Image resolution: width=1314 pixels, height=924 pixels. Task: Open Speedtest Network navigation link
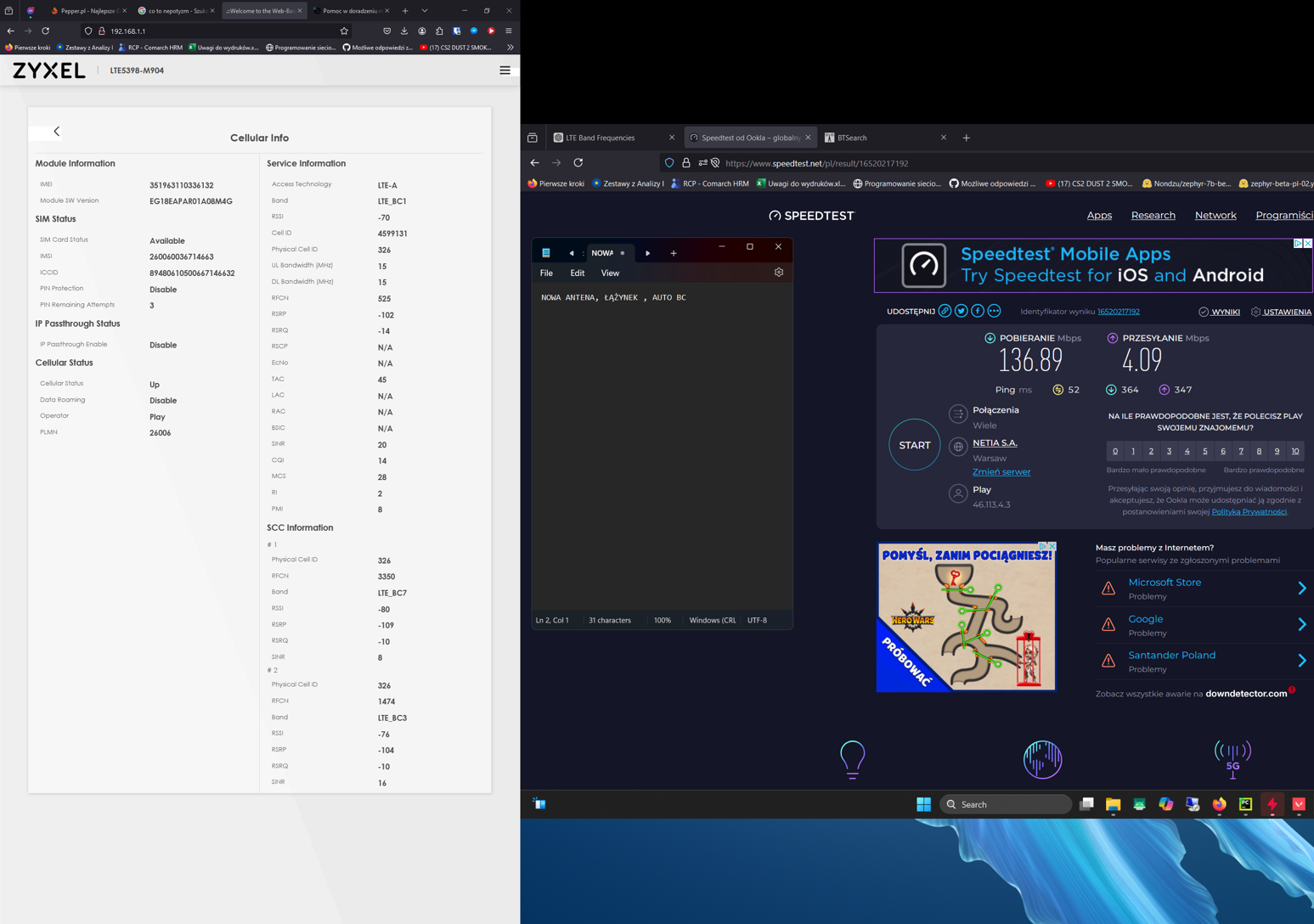point(1215,216)
